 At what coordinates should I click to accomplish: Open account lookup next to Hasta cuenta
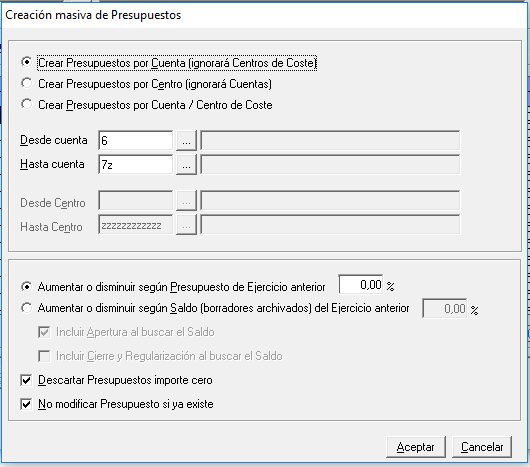(186, 165)
